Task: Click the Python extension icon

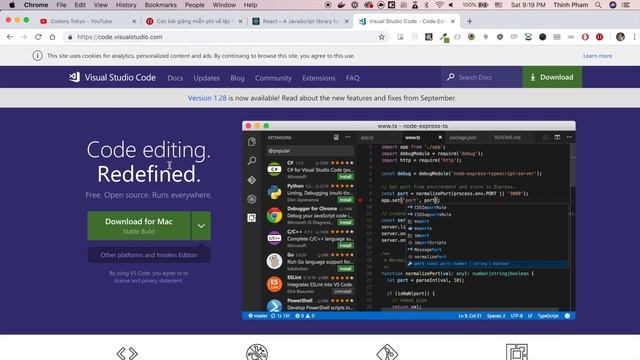Action: click(x=274, y=192)
